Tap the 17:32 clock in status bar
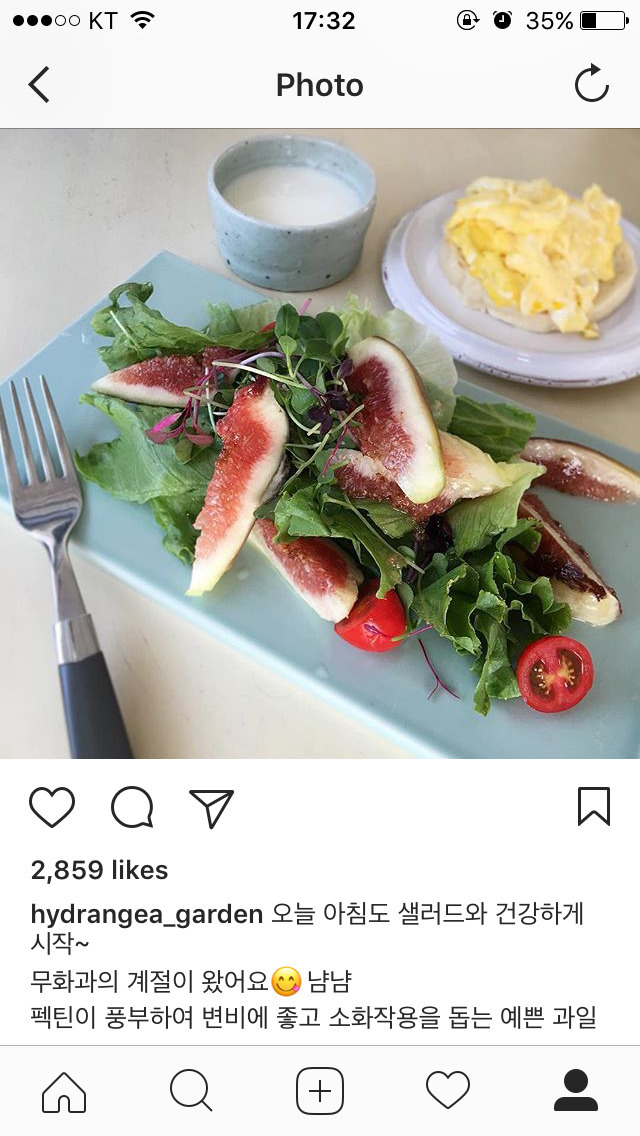The height and width of the screenshot is (1136, 640). pos(324,21)
